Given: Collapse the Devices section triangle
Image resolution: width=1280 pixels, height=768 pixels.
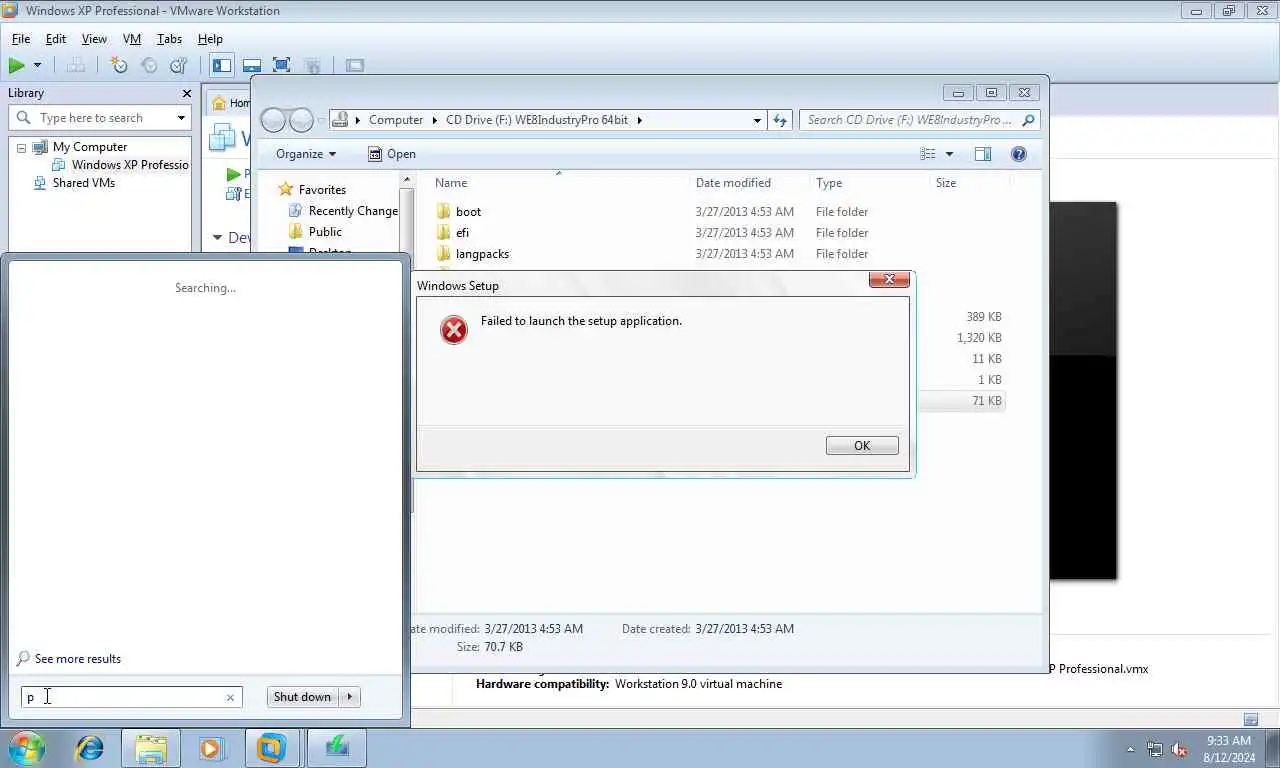Looking at the screenshot, I should [217, 238].
